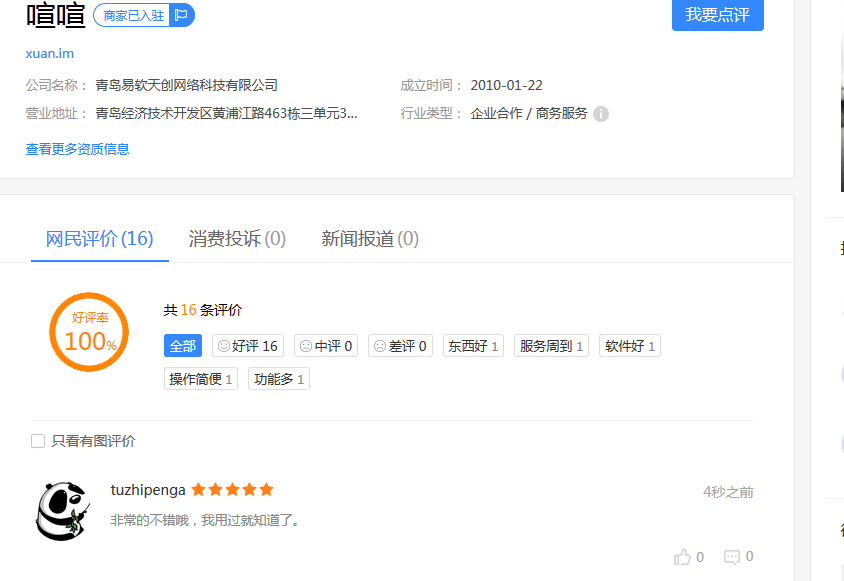The width and height of the screenshot is (844, 581).
Task: Select the 全部 filter tag
Action: point(182,346)
